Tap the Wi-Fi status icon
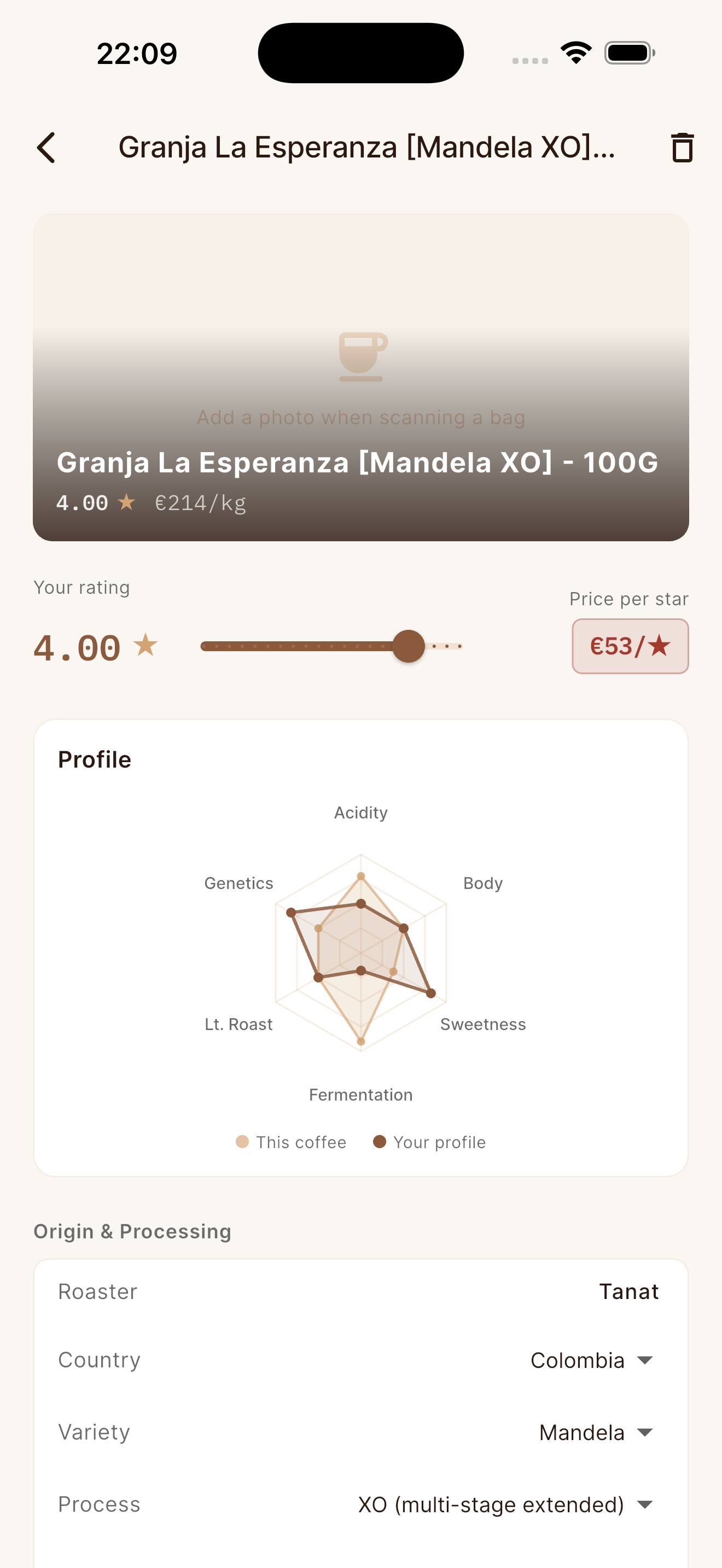 click(576, 52)
